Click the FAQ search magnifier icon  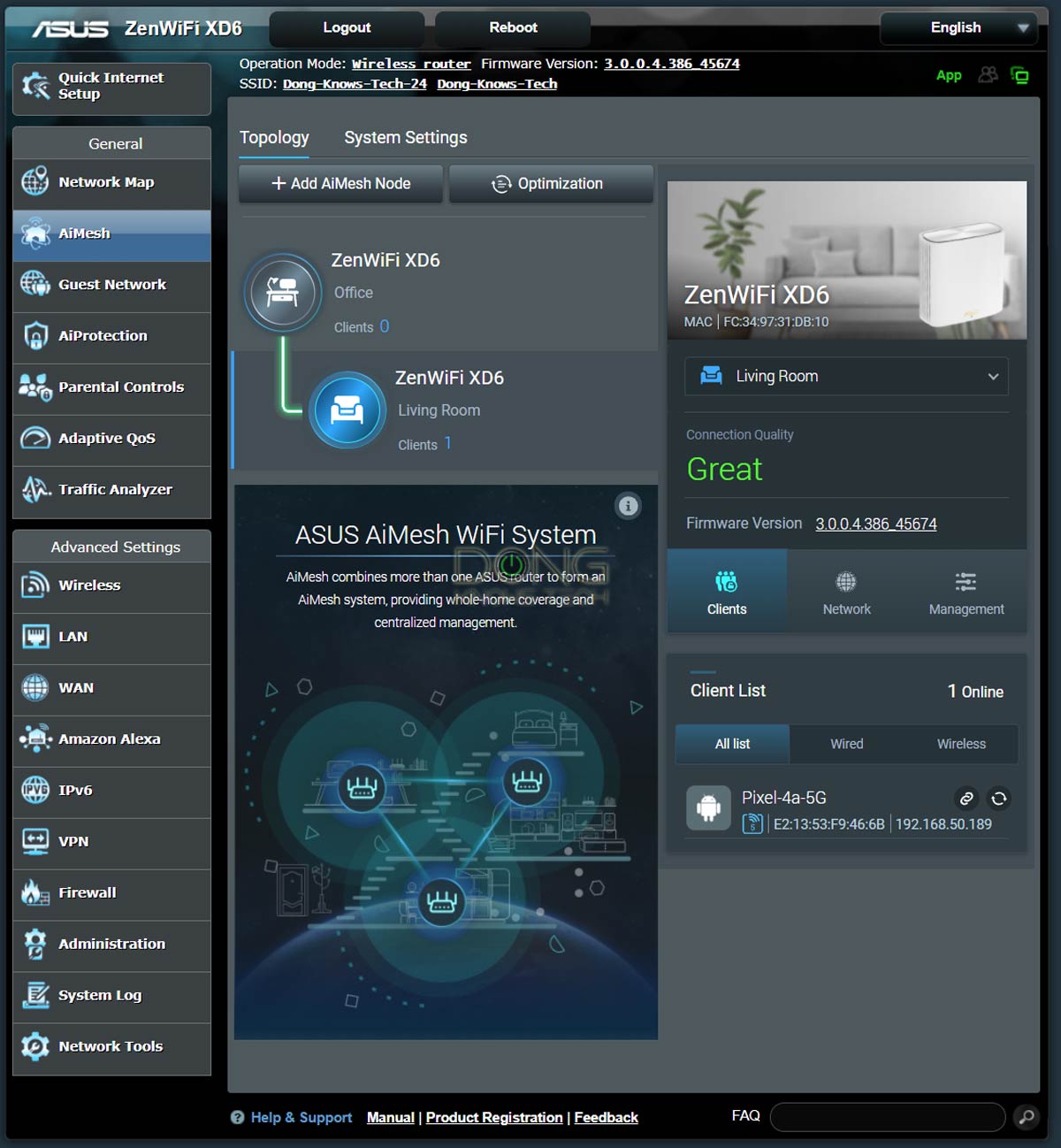[x=1026, y=1117]
